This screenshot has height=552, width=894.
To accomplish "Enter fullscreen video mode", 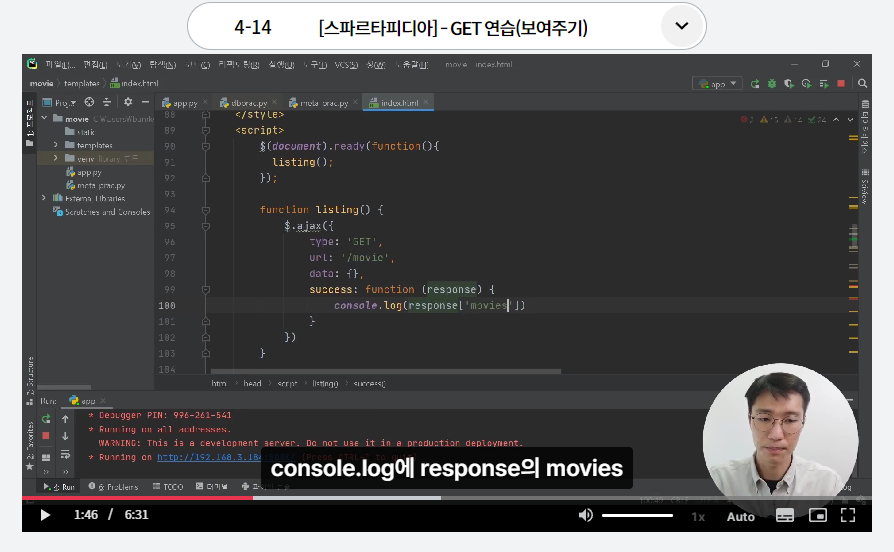I will tap(848, 516).
